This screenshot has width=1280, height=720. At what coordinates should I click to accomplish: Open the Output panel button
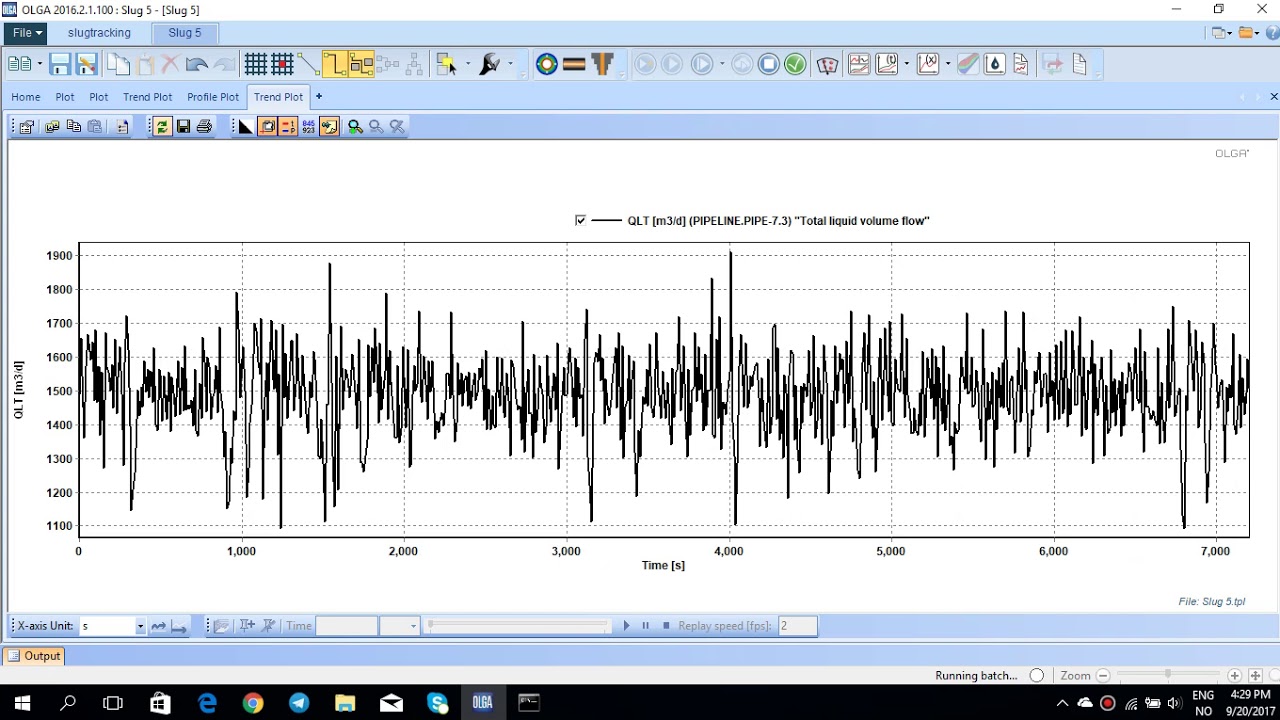click(x=34, y=656)
